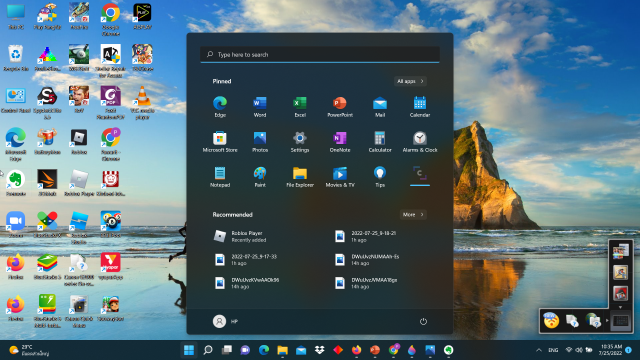Open the blue notification count badge
Viewport: 640px width, 360px height.
[x=629, y=350]
